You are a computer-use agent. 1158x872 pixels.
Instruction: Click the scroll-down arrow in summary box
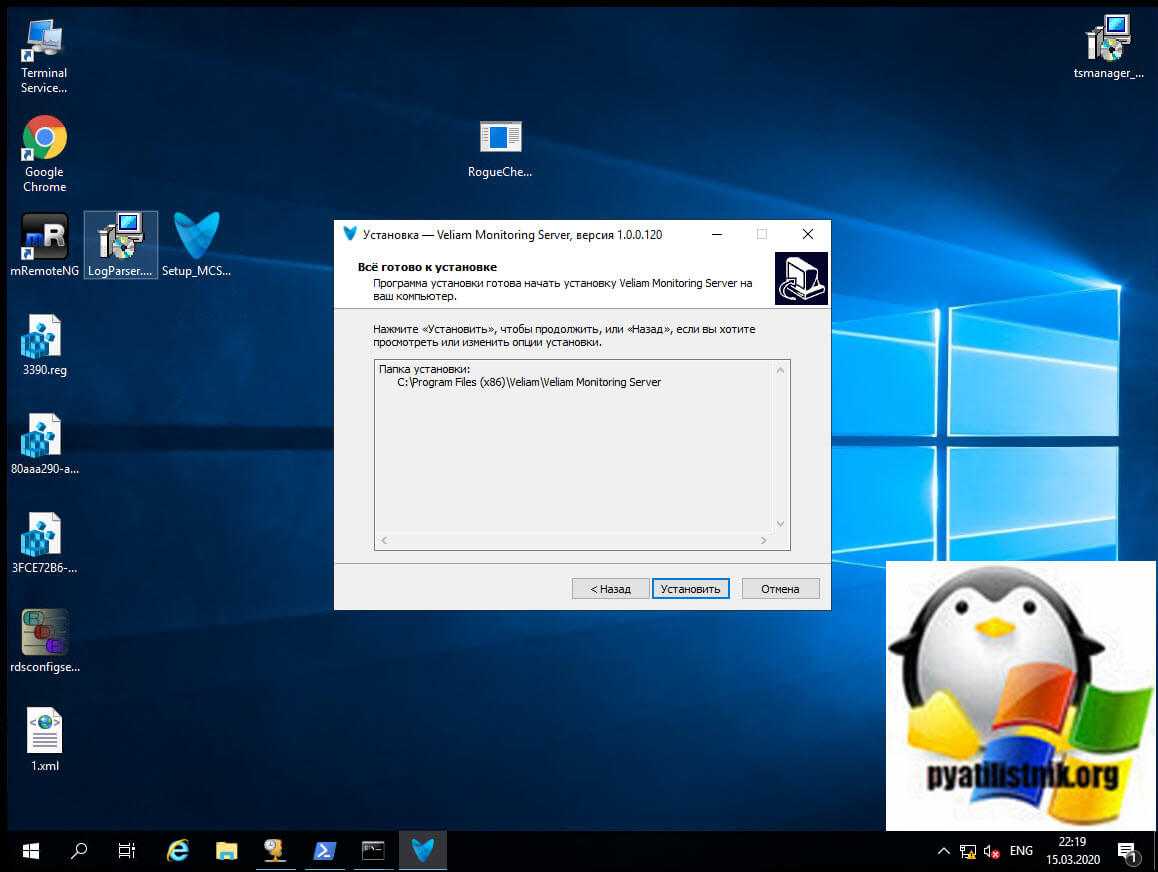pos(781,524)
